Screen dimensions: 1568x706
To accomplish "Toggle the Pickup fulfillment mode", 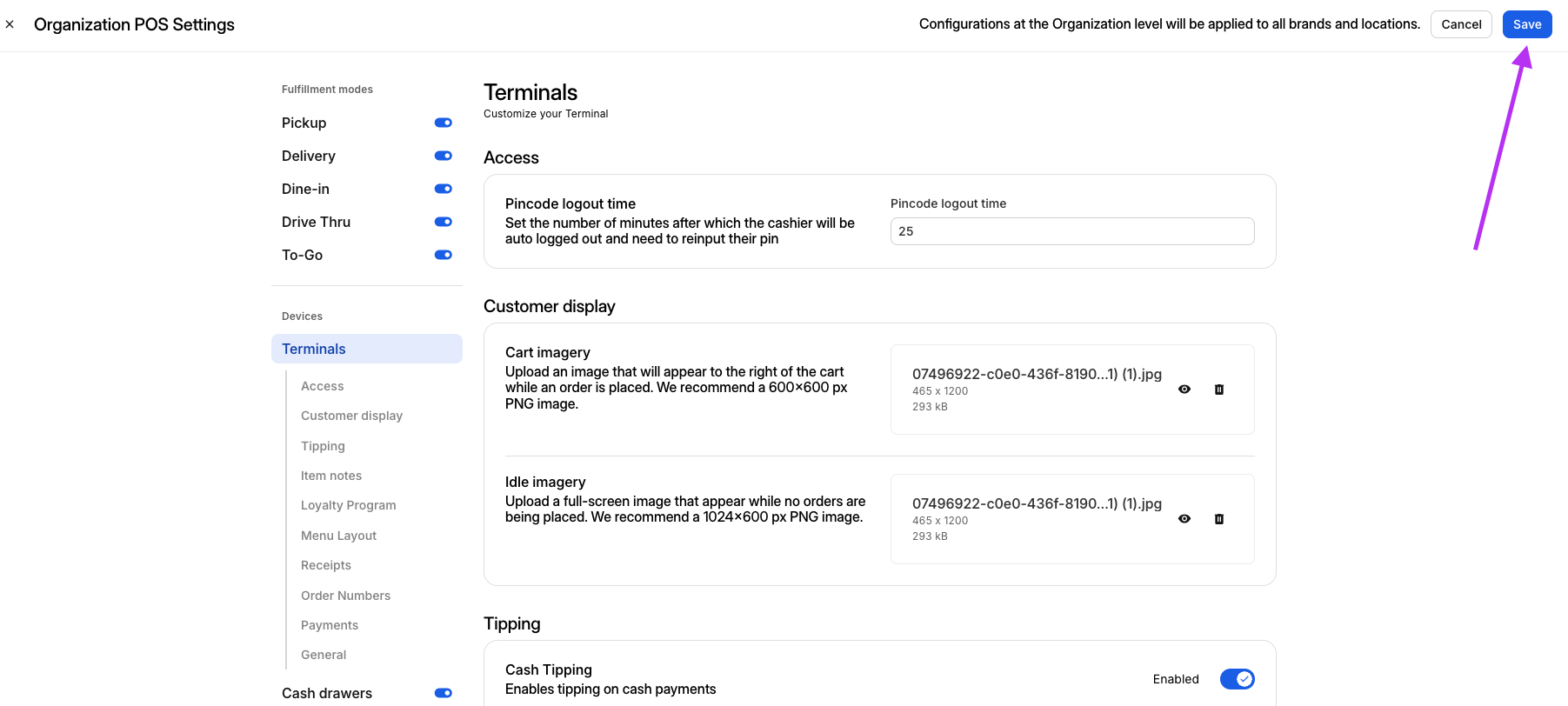I will (x=443, y=123).
